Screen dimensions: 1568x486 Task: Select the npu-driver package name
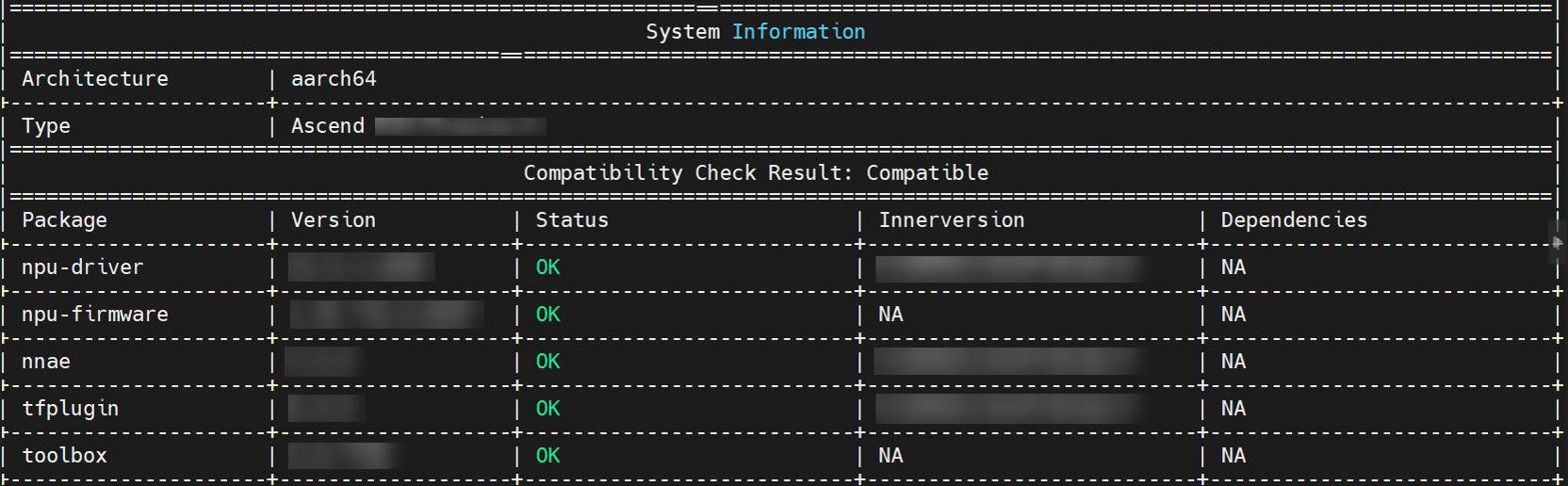pyautogui.click(x=83, y=267)
